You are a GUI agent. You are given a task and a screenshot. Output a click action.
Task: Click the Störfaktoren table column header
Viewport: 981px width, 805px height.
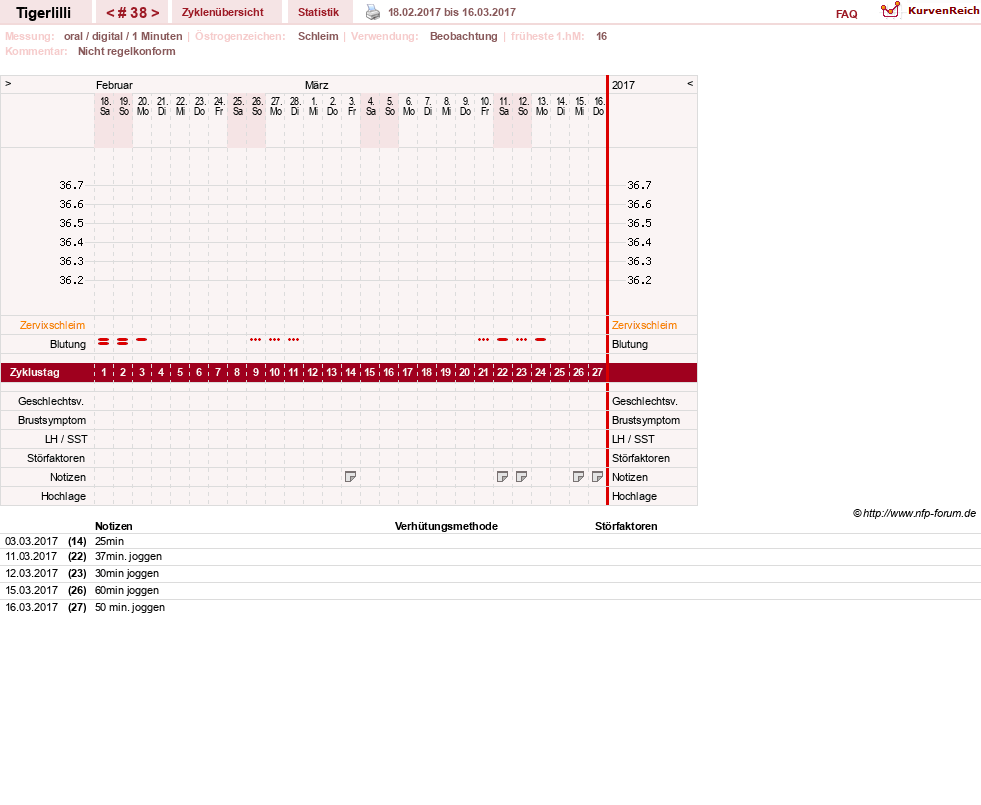coord(626,526)
